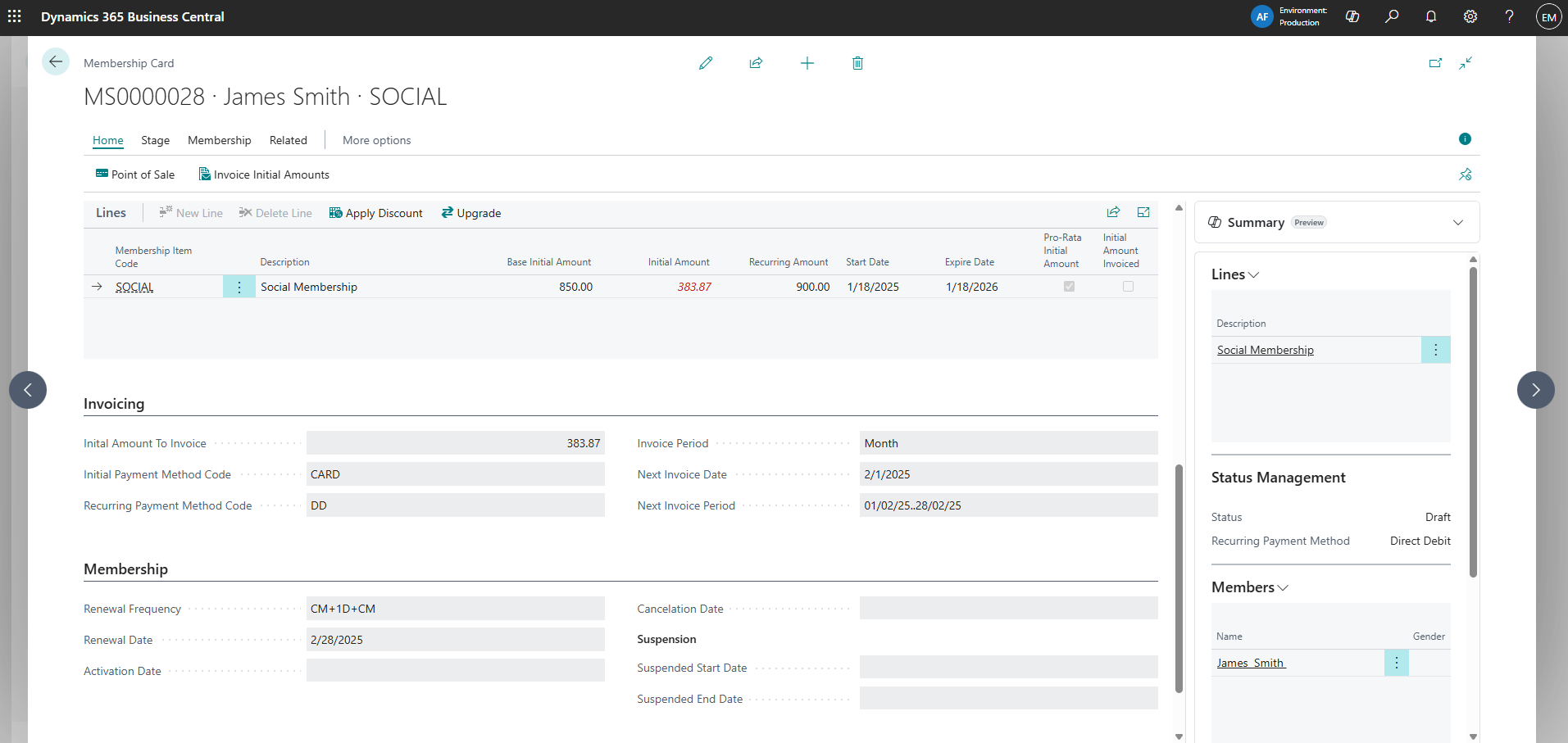Click the Upgrade action

pos(471,213)
